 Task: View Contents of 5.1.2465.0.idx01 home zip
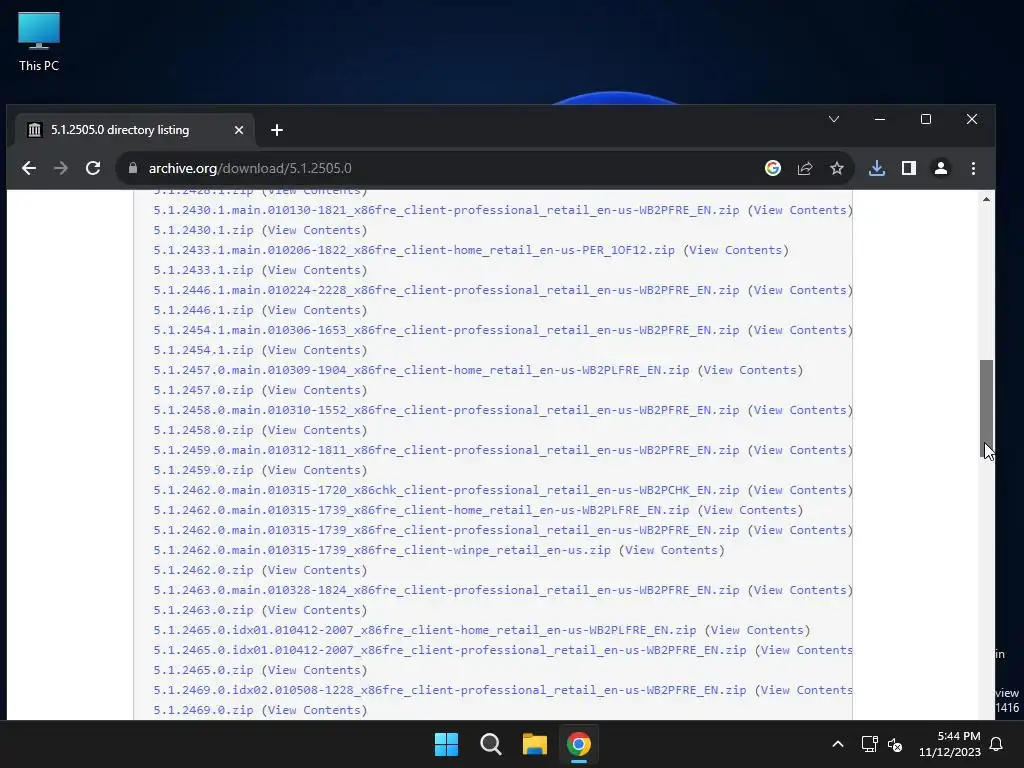pyautogui.click(x=758, y=630)
